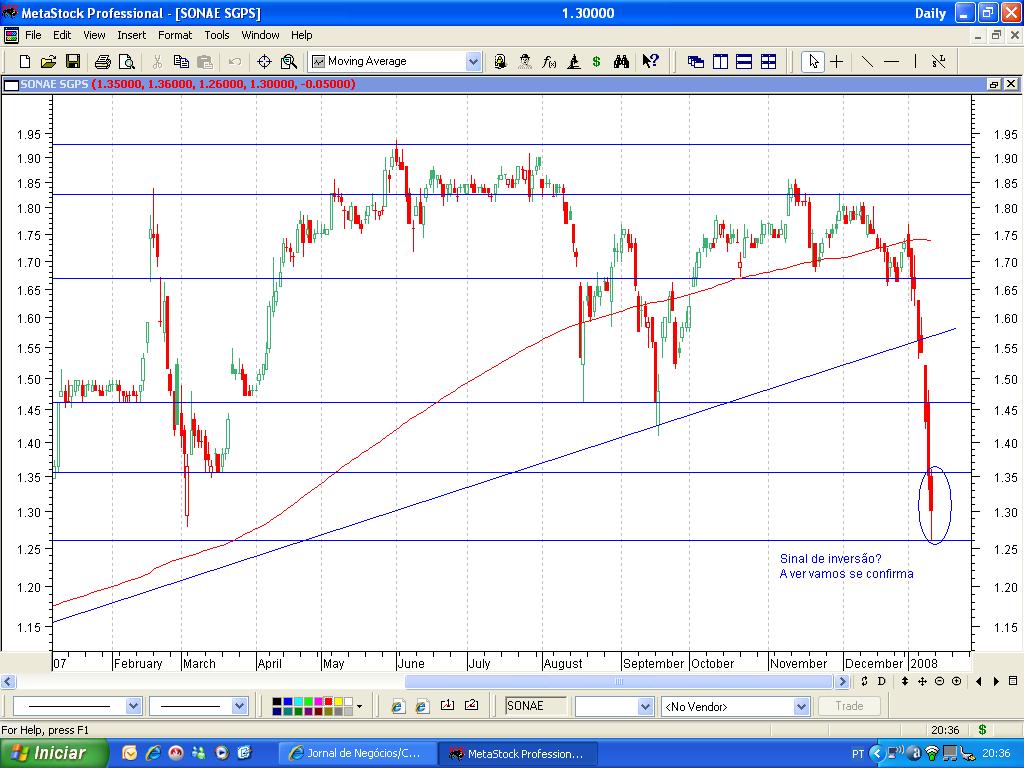Open Print Preview from the toolbar
Screen dimensions: 1024x768
[127, 61]
